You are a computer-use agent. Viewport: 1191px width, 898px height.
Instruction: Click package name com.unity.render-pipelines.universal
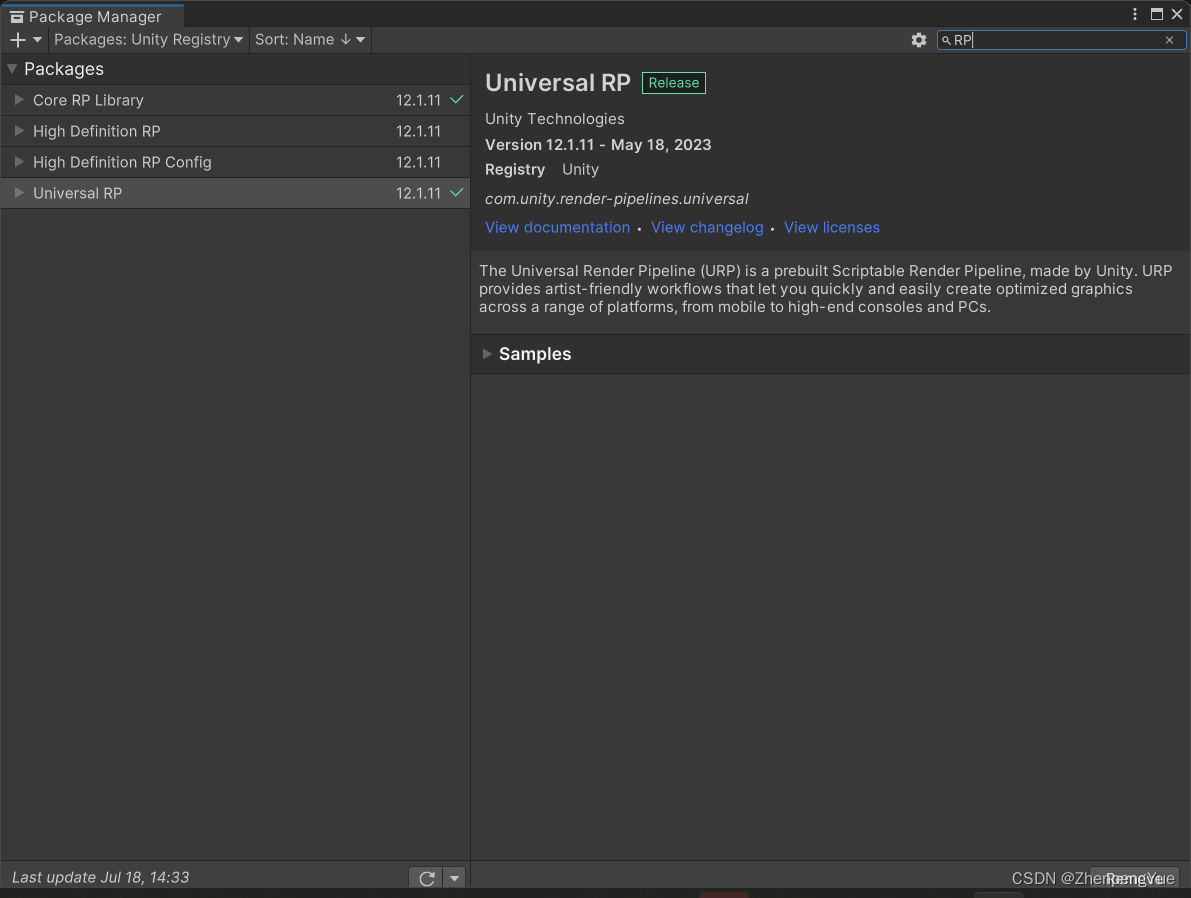tap(617, 199)
